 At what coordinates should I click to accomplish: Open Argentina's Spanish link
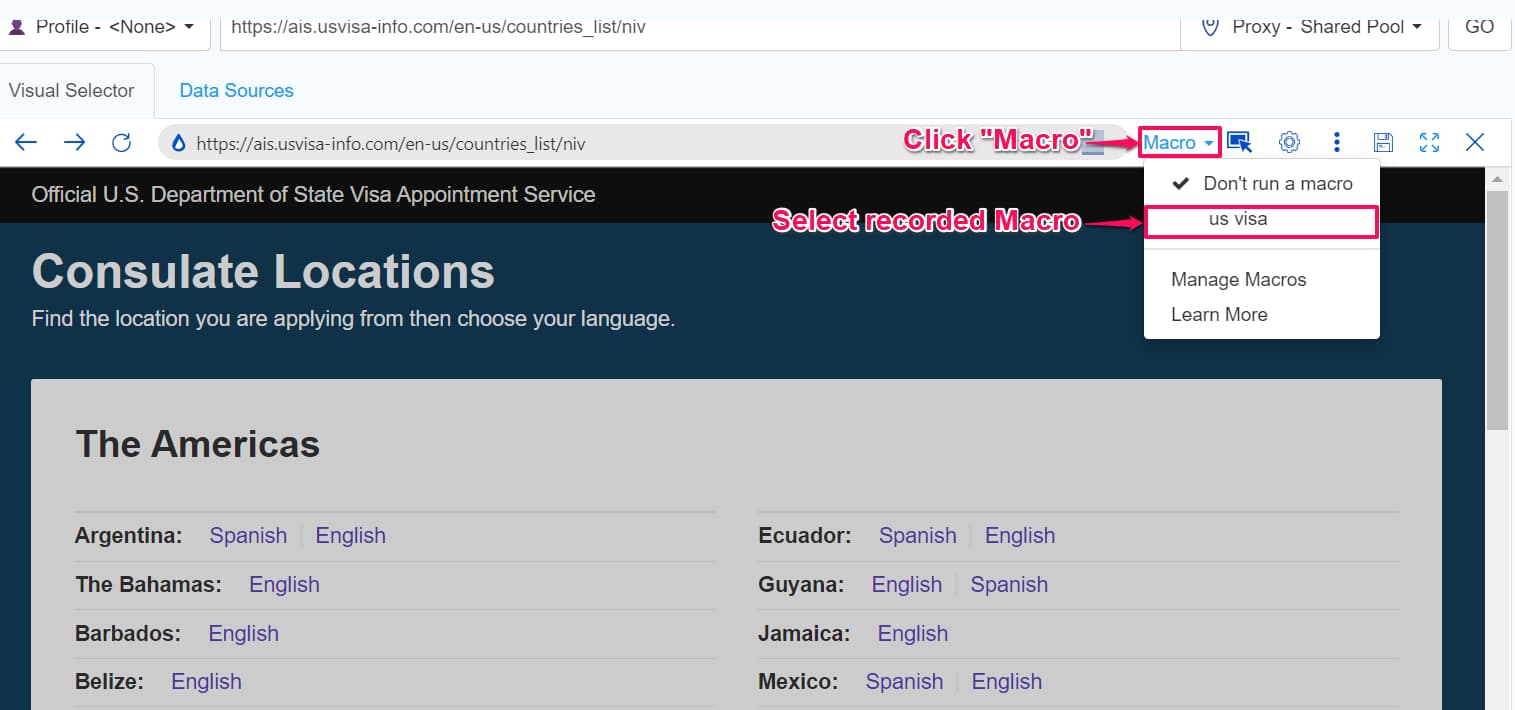point(248,536)
